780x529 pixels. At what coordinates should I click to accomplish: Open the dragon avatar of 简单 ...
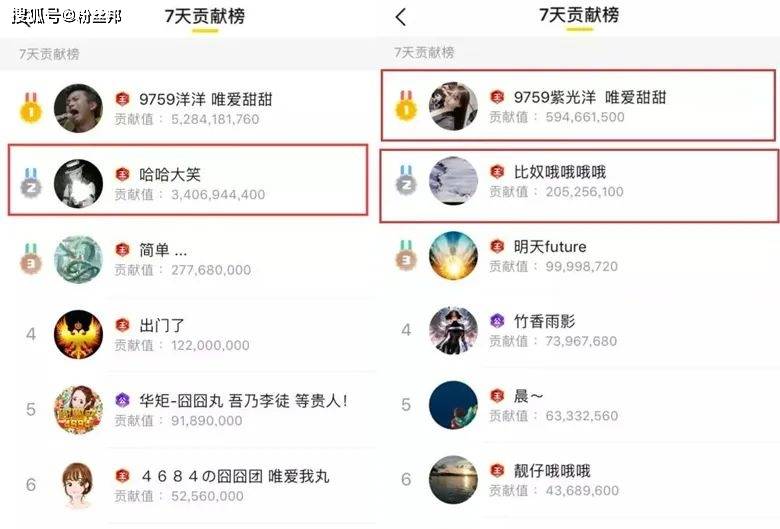78,259
